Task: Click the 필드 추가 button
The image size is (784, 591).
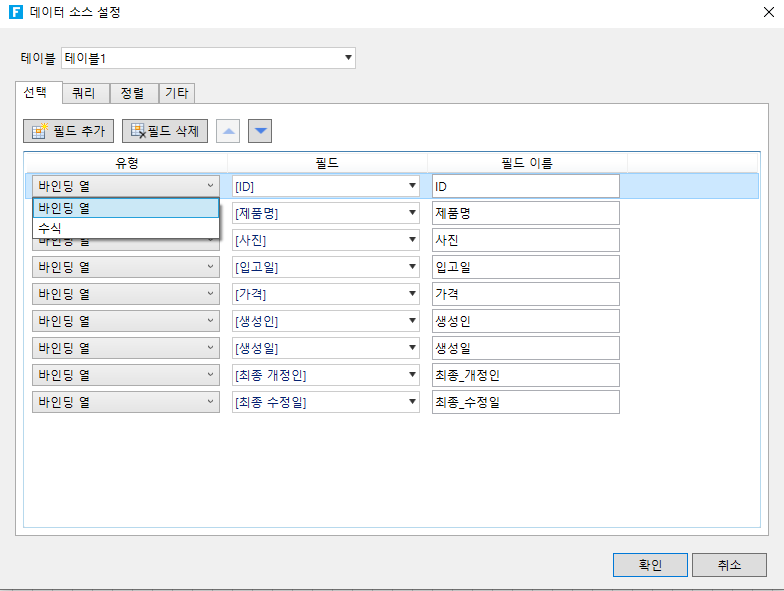Action: [x=68, y=131]
